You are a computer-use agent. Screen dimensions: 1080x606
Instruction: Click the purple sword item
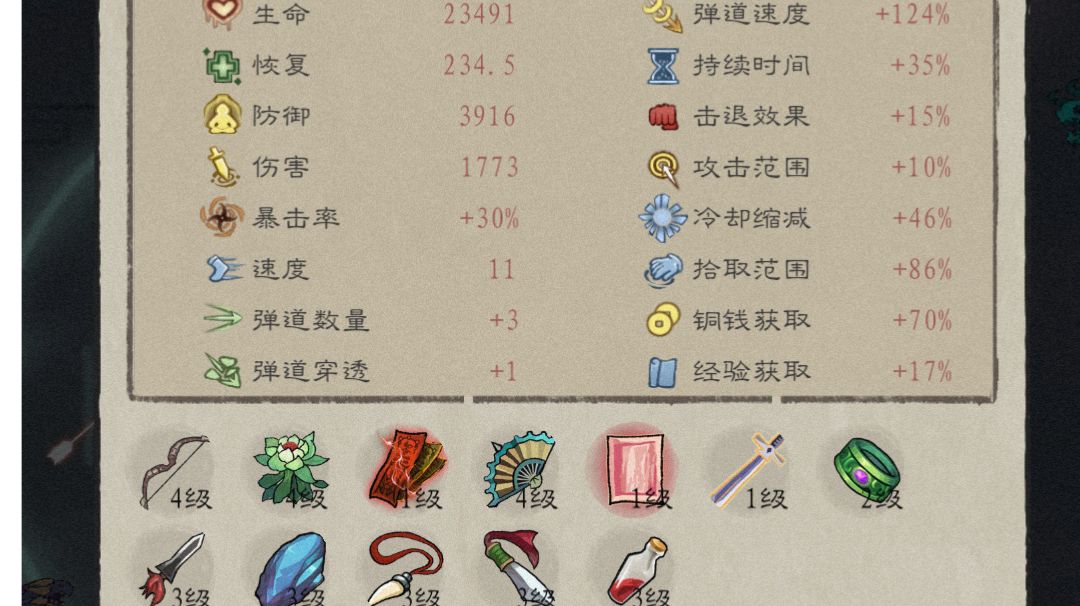coord(748,470)
